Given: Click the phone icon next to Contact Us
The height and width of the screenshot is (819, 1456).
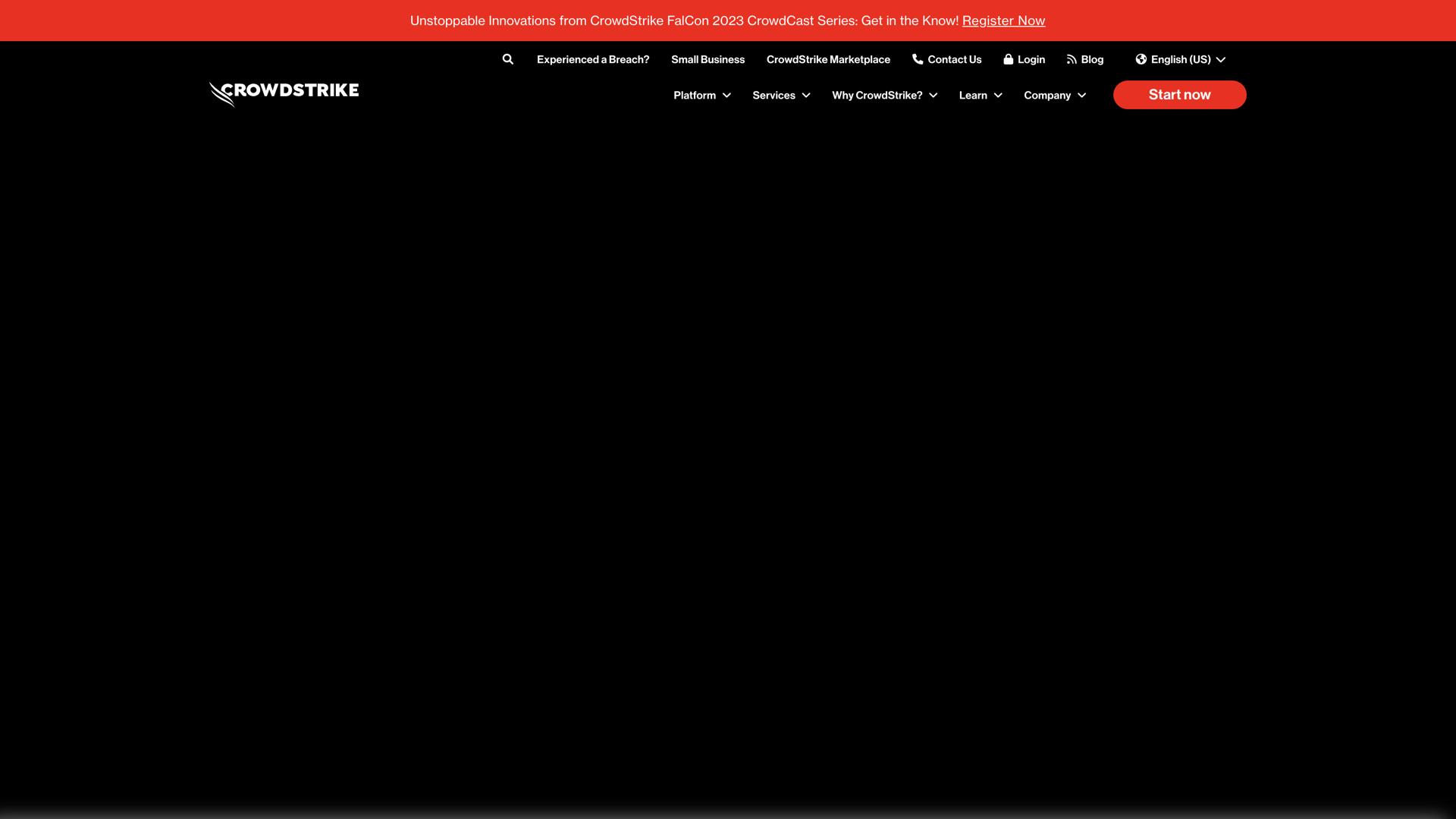Looking at the screenshot, I should [x=918, y=59].
